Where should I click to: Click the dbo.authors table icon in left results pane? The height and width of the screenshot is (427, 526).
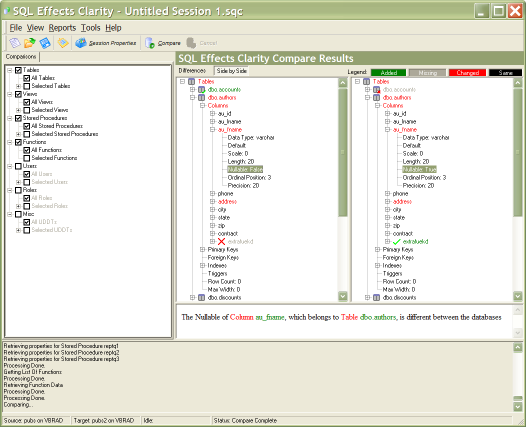coord(201,98)
